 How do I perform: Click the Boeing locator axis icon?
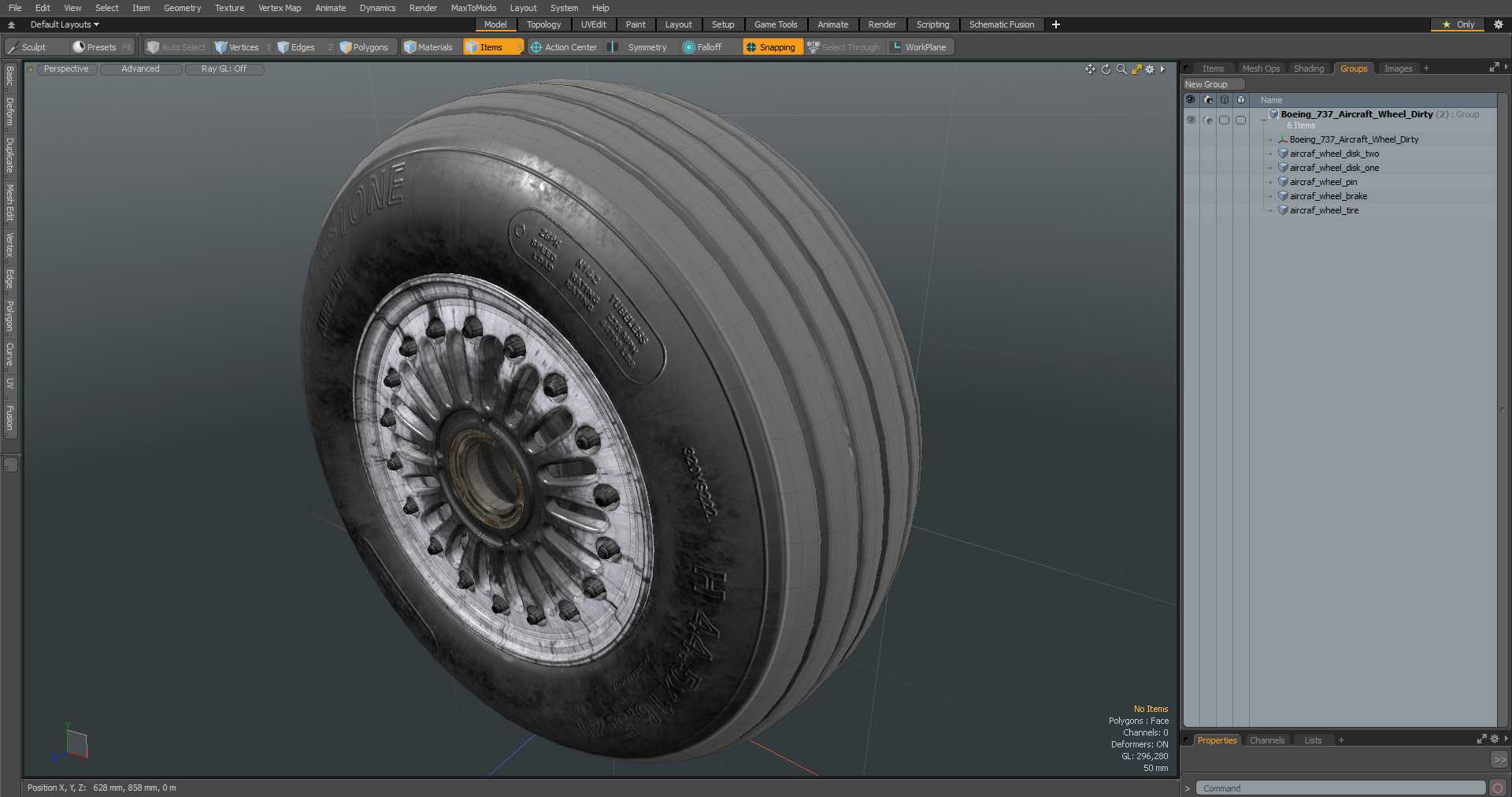(x=1283, y=139)
